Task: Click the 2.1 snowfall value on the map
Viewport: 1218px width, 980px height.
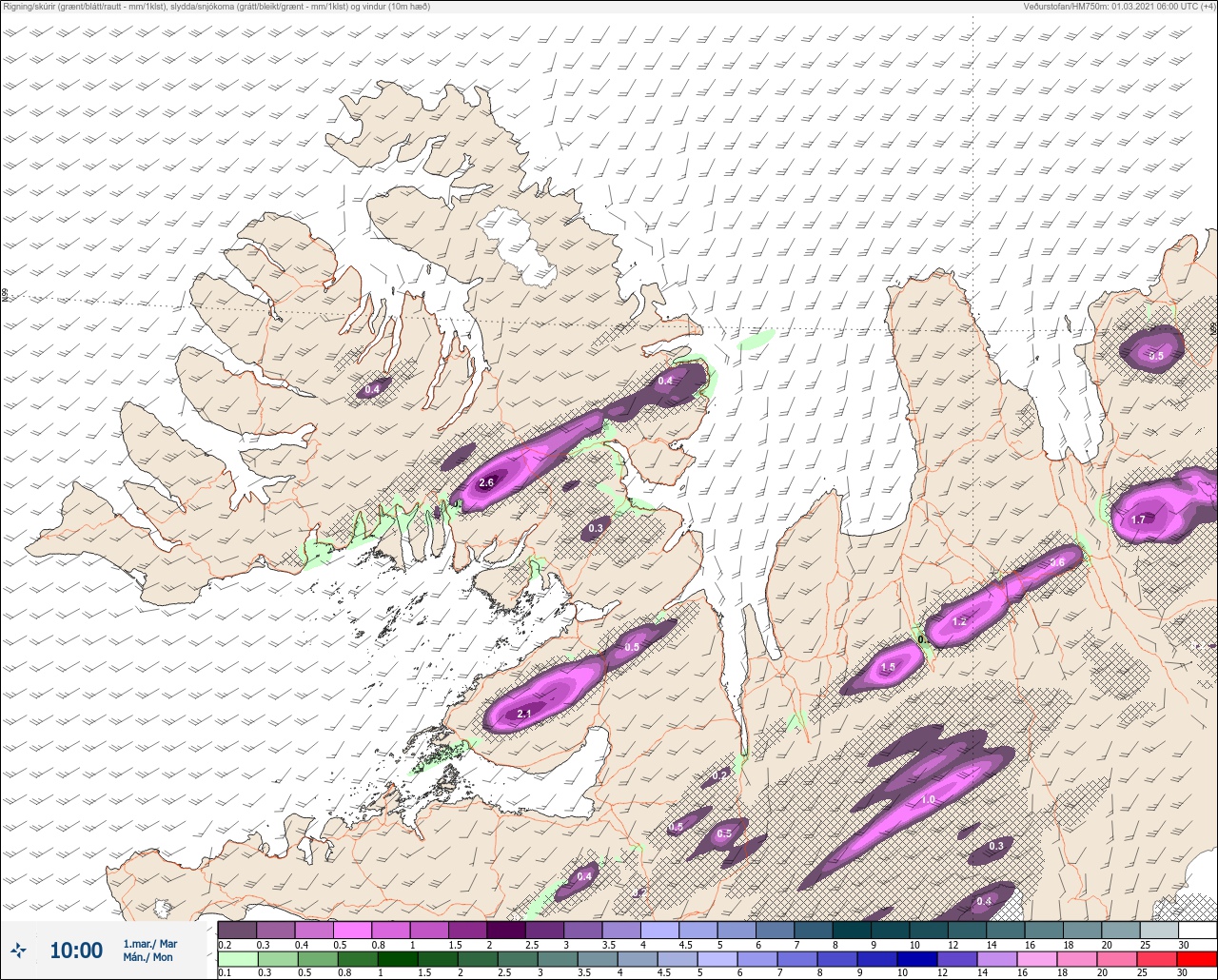Action: (523, 714)
